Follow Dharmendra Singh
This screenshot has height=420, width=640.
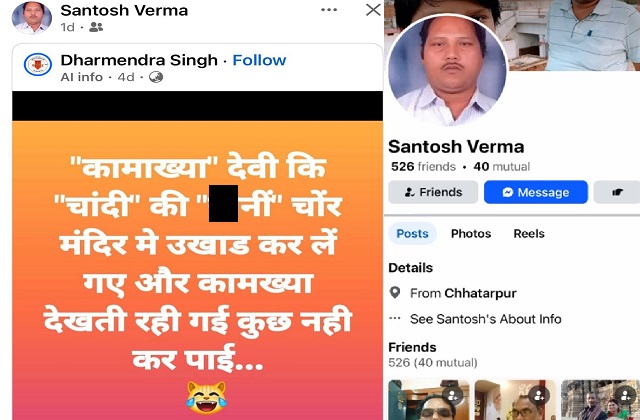click(259, 60)
